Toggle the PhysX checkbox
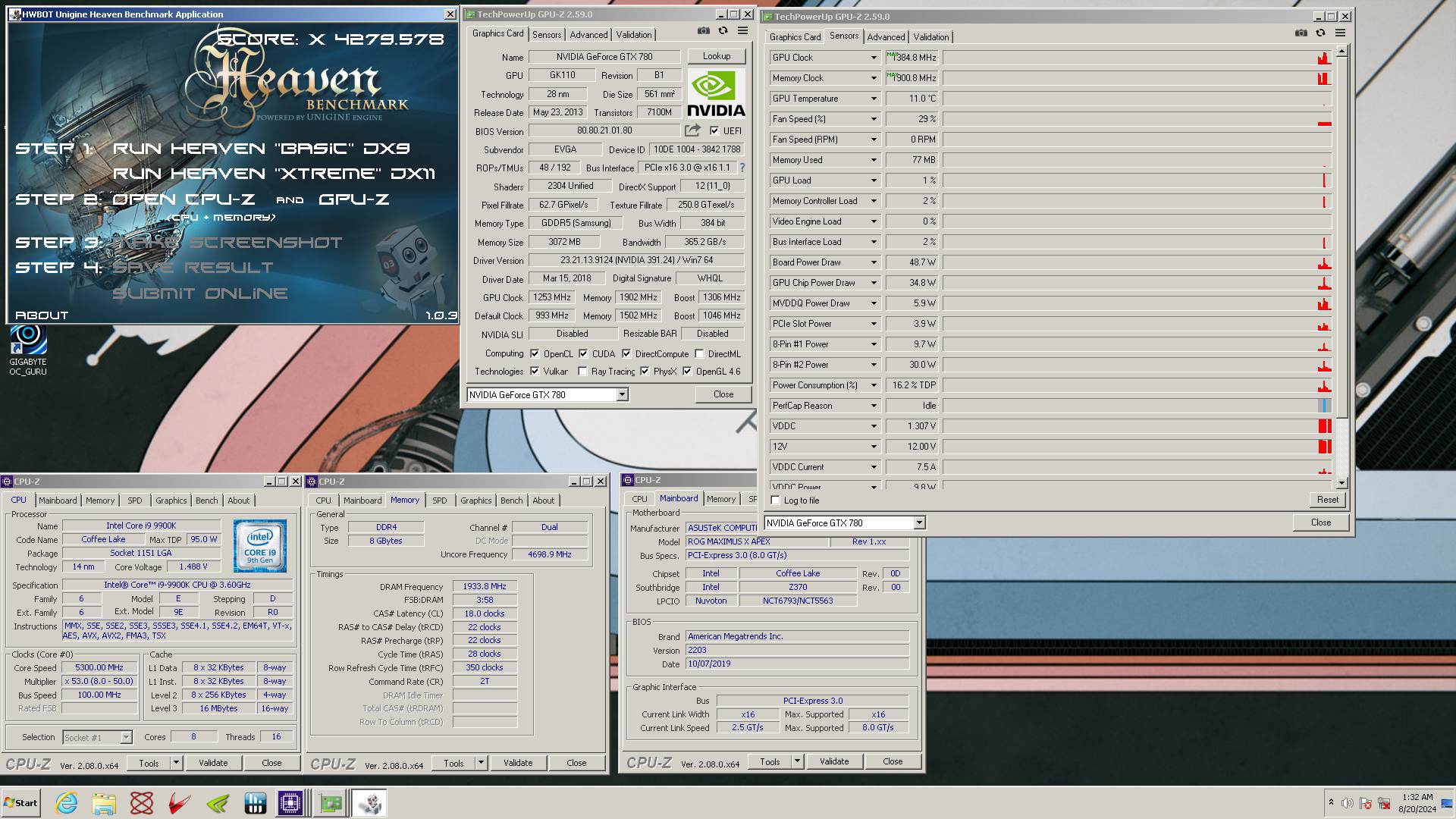This screenshot has width=1456, height=819. [x=645, y=371]
